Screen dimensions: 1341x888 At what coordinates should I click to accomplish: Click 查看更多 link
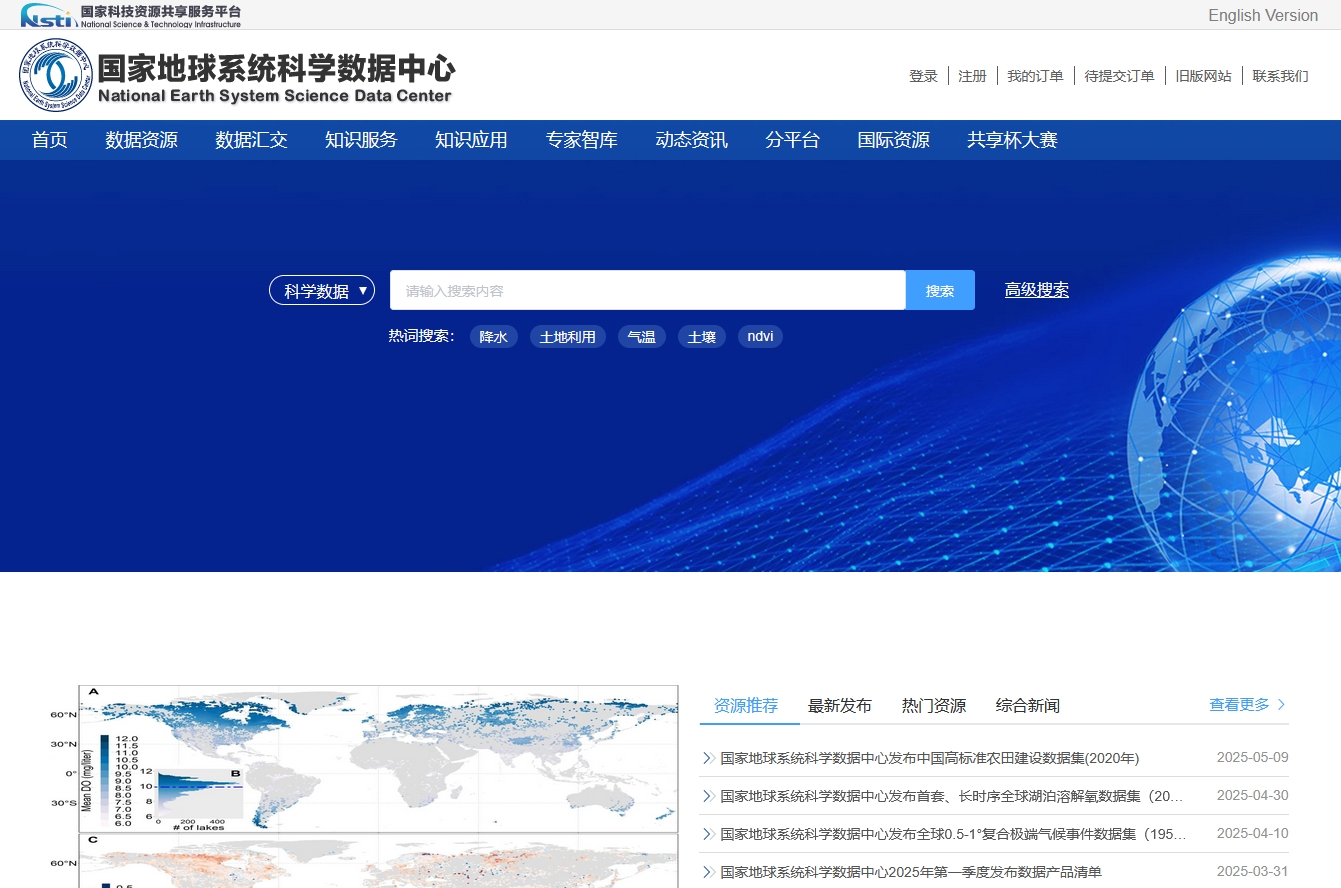1239,705
